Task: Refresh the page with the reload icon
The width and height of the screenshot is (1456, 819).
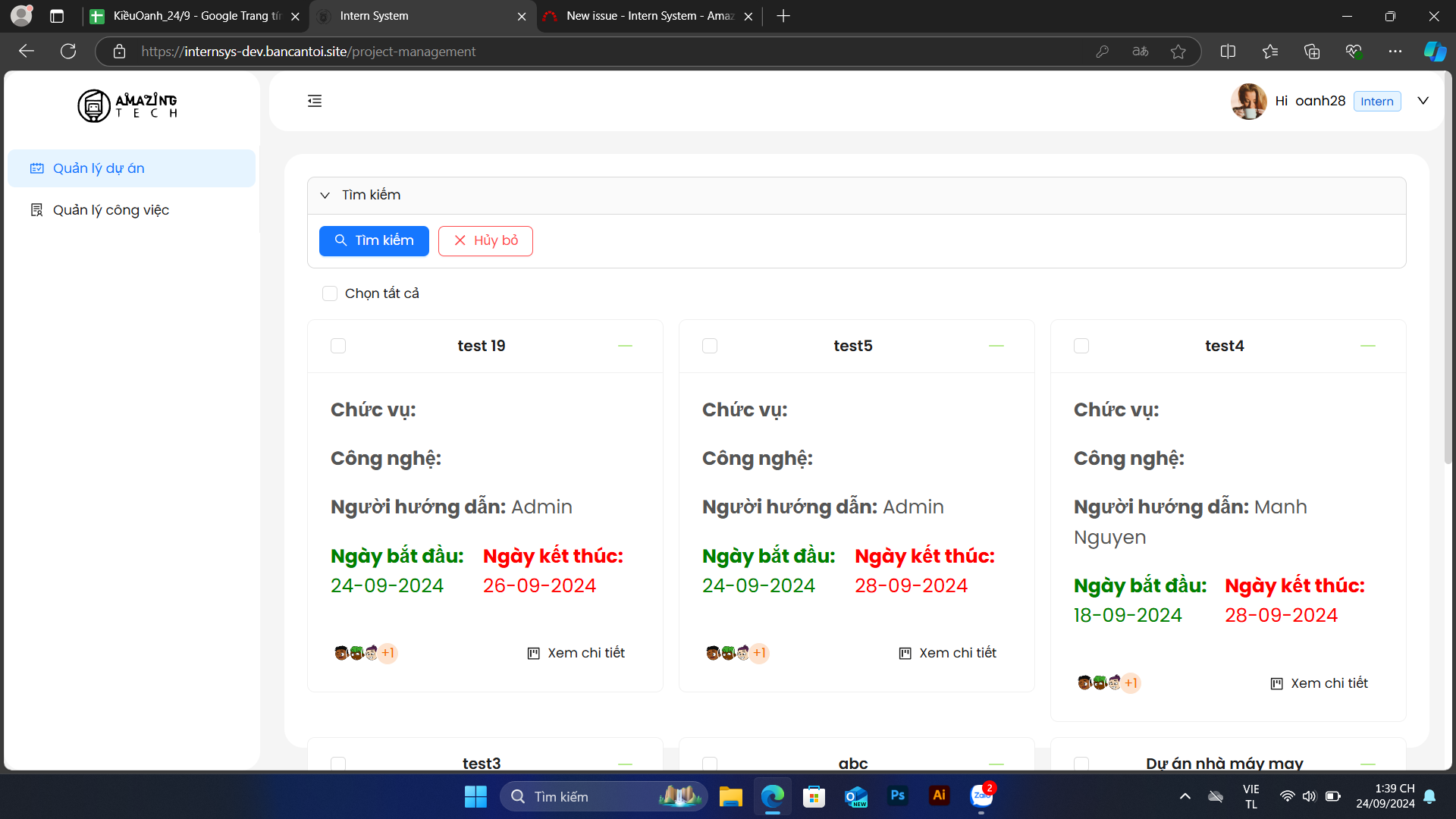Action: point(68,52)
